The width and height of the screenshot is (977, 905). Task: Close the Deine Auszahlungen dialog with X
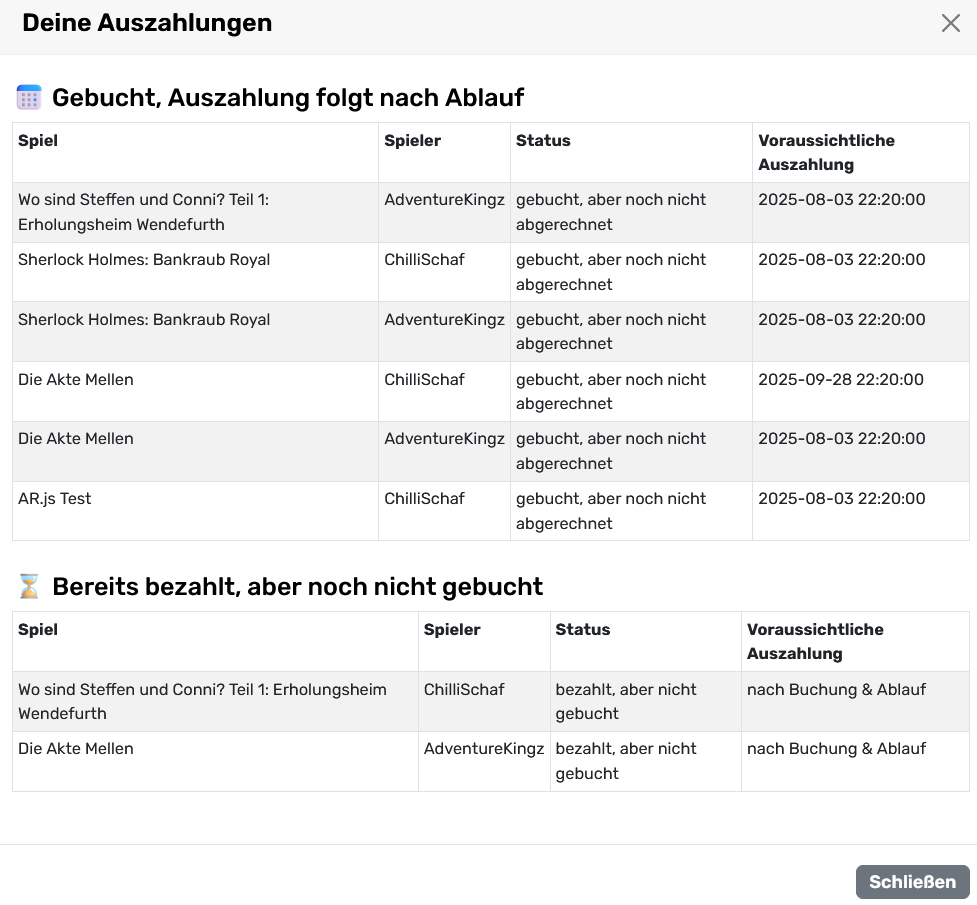tap(950, 23)
